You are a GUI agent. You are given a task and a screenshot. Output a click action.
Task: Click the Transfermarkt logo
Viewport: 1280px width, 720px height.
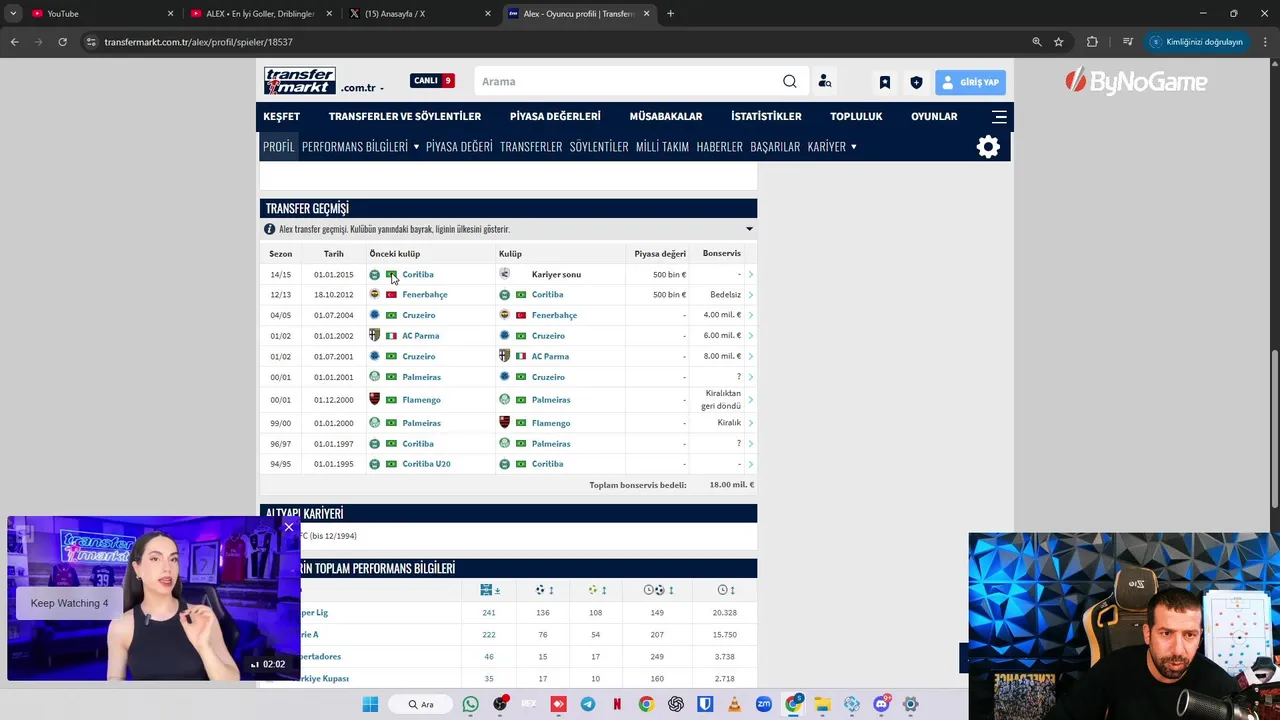coord(299,81)
